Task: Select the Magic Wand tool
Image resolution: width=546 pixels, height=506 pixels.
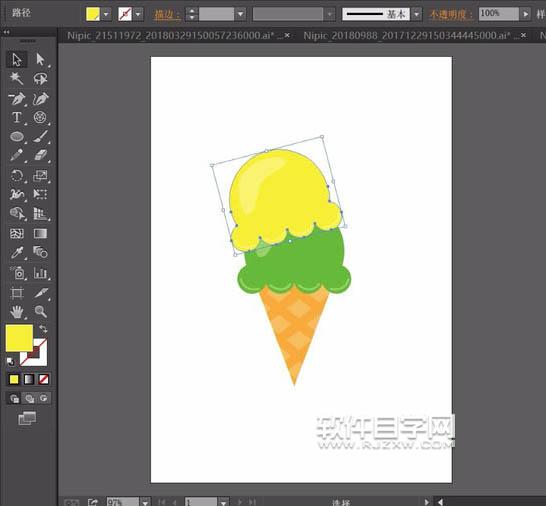Action: pyautogui.click(x=16, y=78)
